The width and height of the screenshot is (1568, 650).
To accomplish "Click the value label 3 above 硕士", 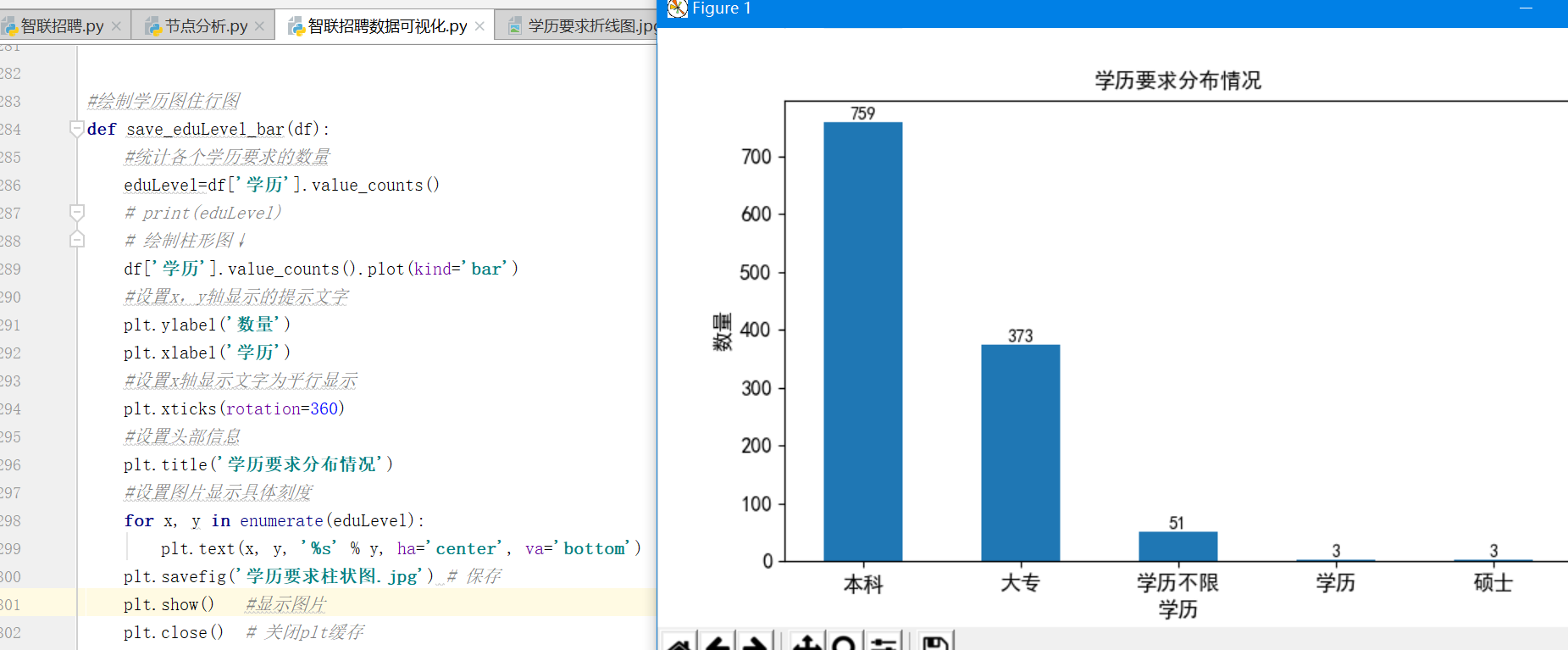I will pos(1493,552).
